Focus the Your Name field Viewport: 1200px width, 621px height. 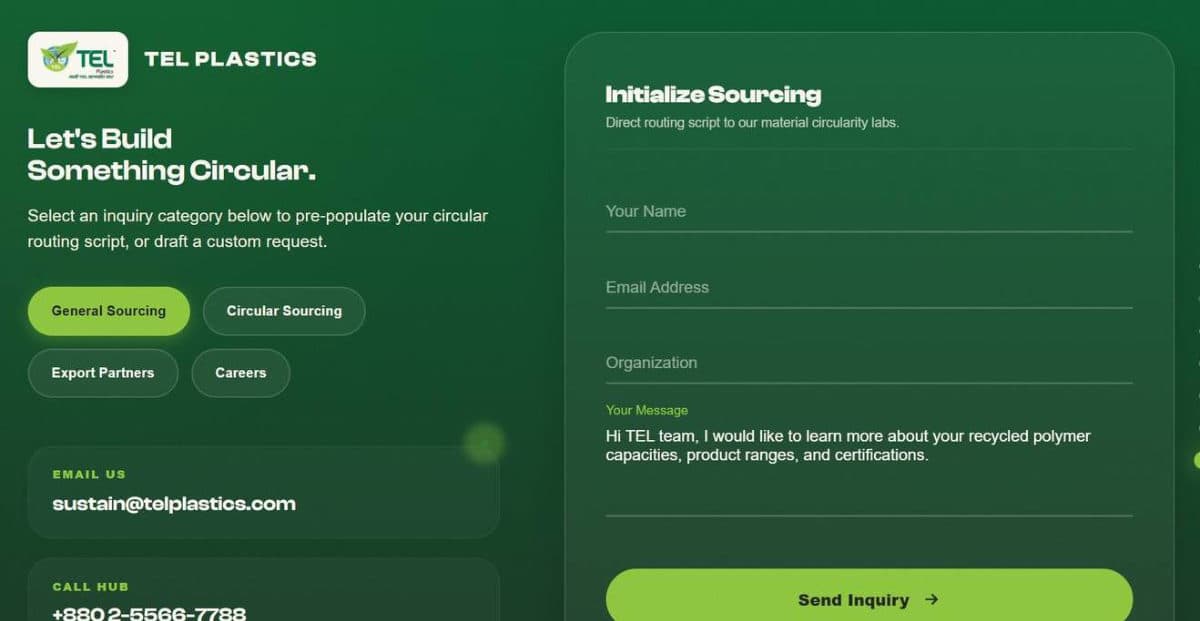point(869,212)
